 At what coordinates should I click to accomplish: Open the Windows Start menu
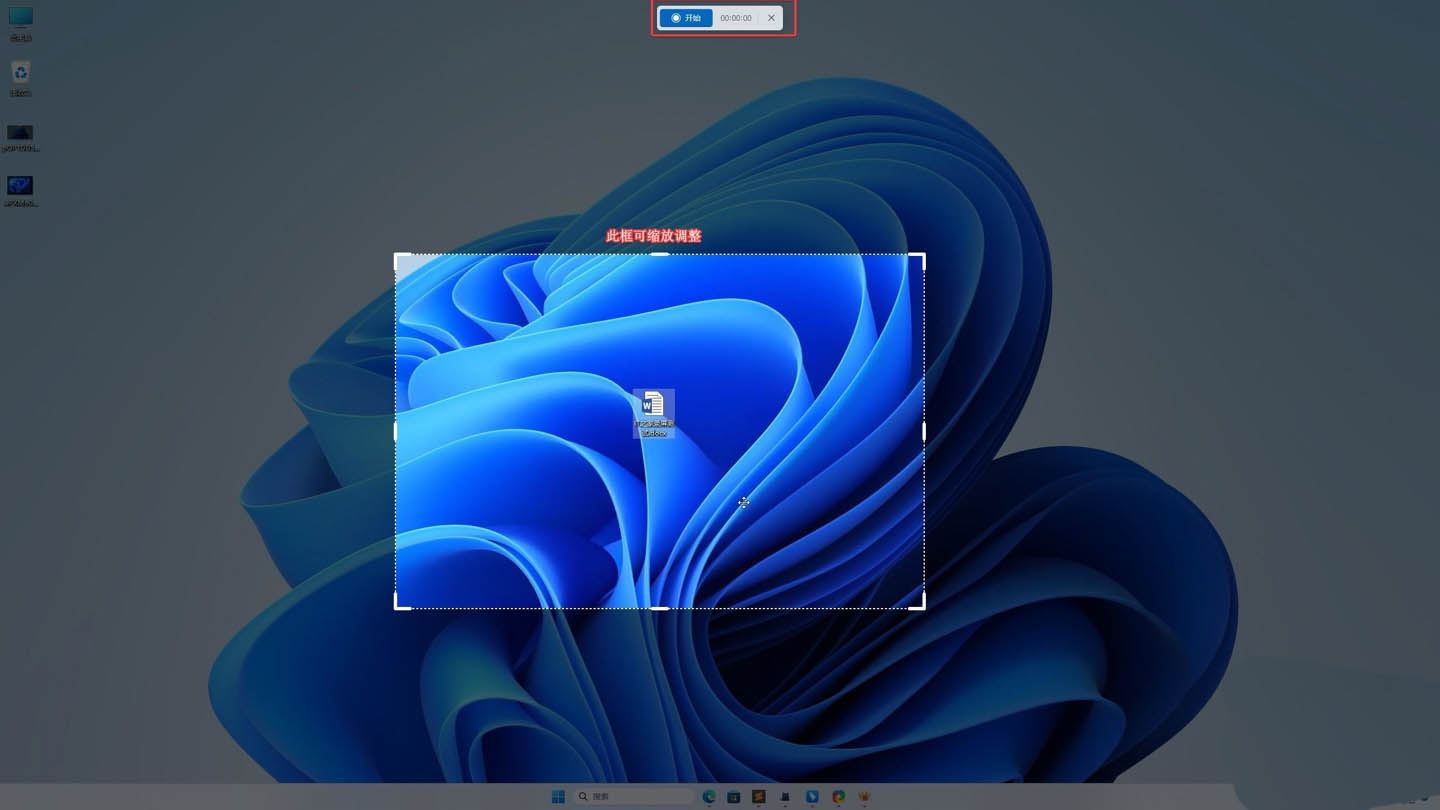[x=558, y=797]
